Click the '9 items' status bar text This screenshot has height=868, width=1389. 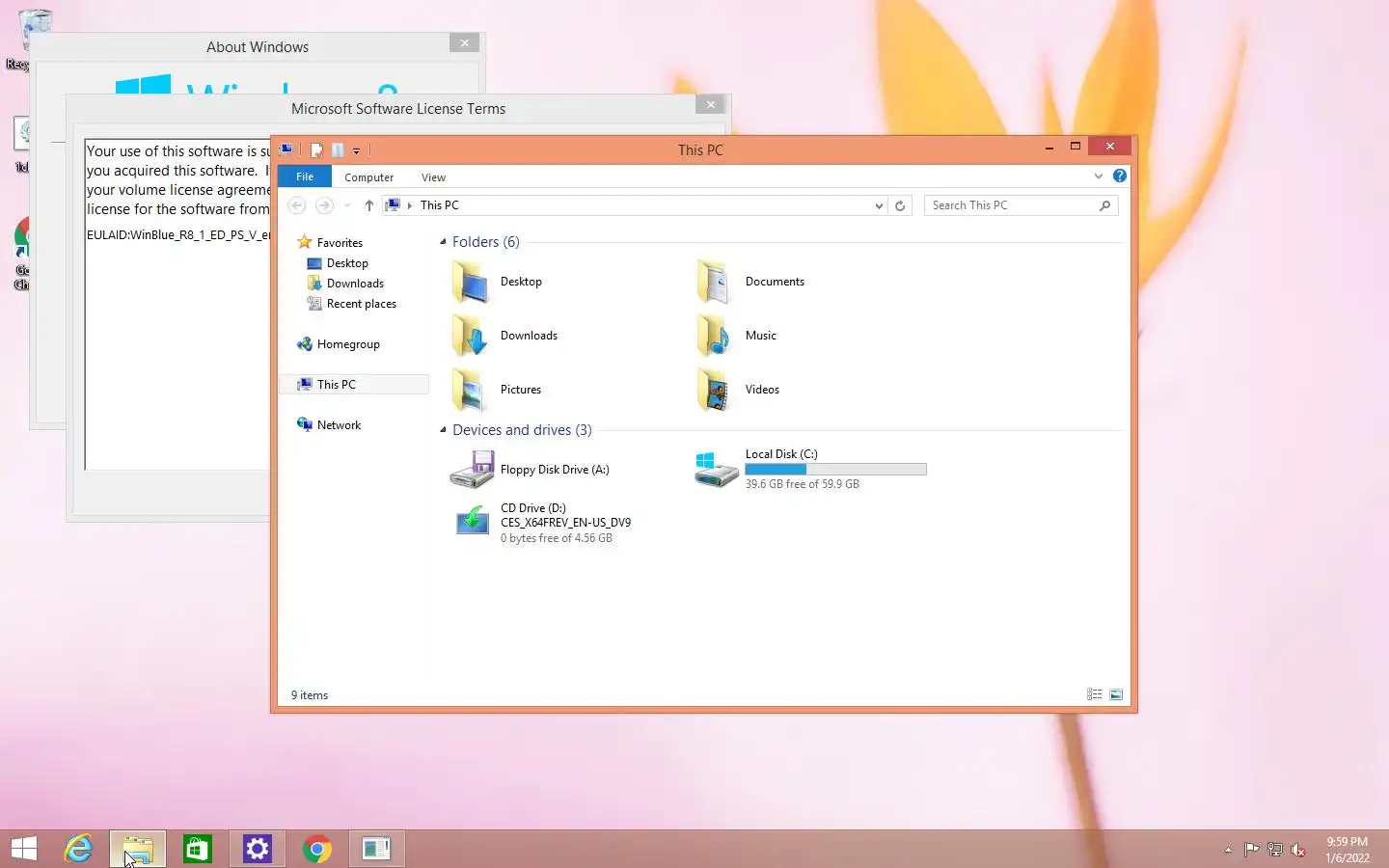tap(310, 695)
